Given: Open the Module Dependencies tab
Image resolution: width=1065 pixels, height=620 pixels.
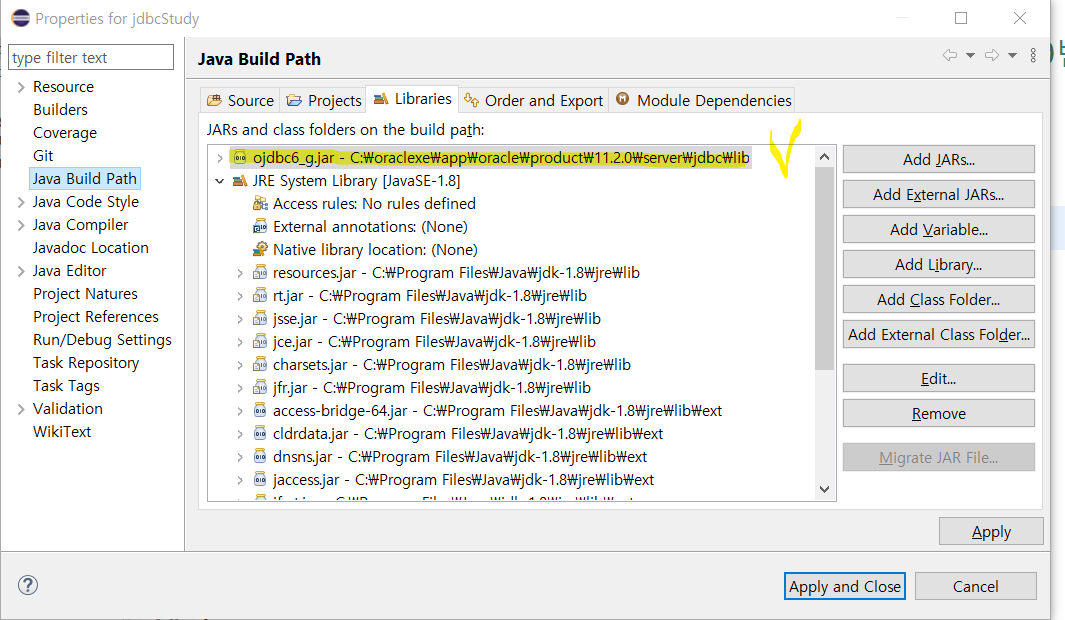Looking at the screenshot, I should tap(703, 101).
